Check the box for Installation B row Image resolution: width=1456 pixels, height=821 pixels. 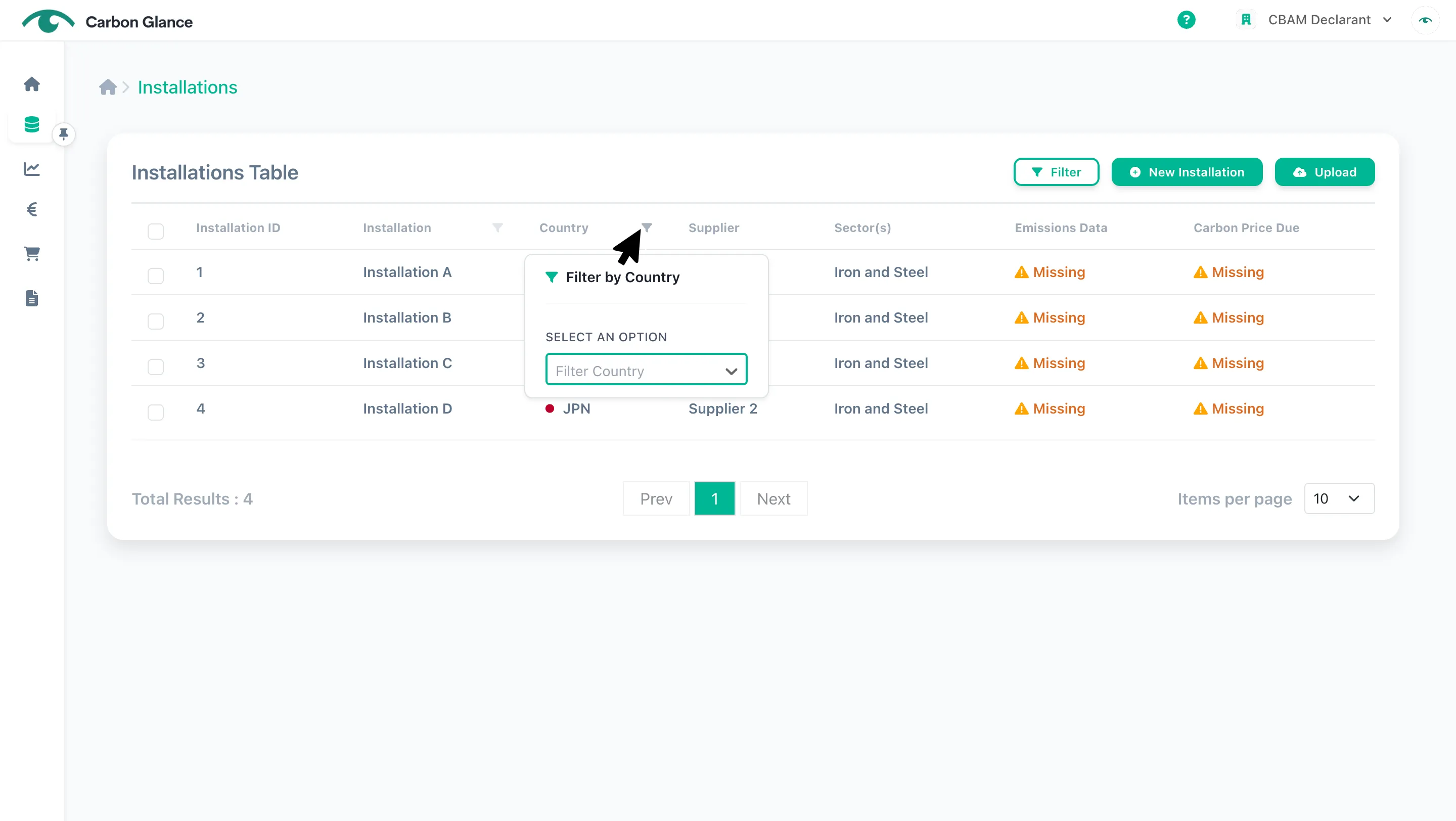click(155, 322)
